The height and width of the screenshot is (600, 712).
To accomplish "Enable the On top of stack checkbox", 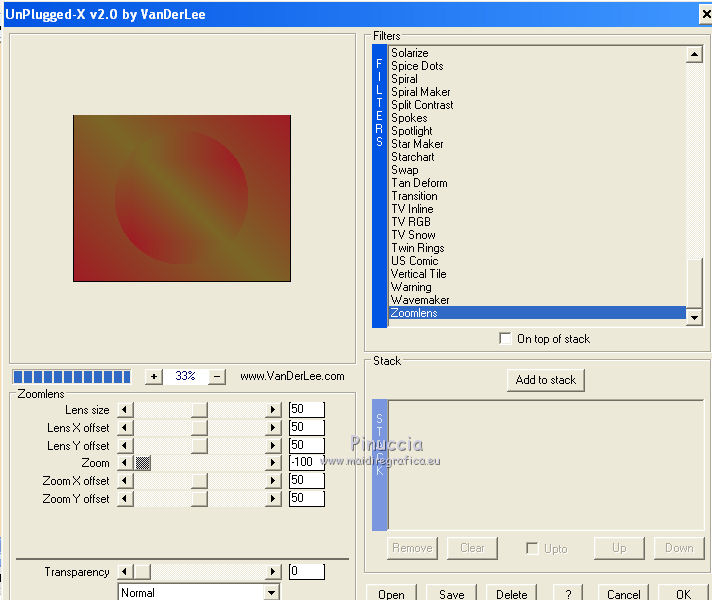I will [x=505, y=338].
